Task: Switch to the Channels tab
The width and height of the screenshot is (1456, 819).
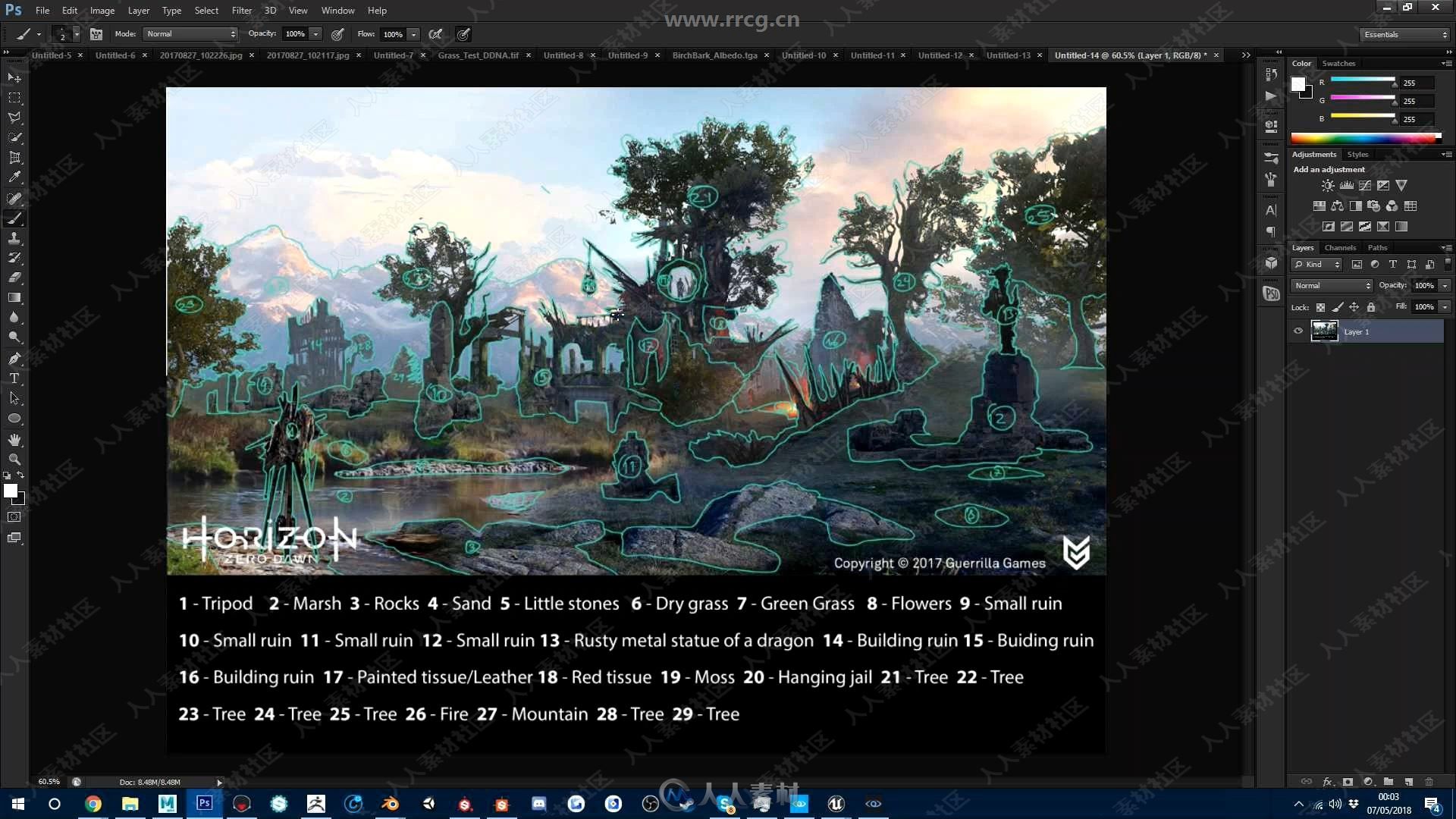Action: pyautogui.click(x=1340, y=248)
